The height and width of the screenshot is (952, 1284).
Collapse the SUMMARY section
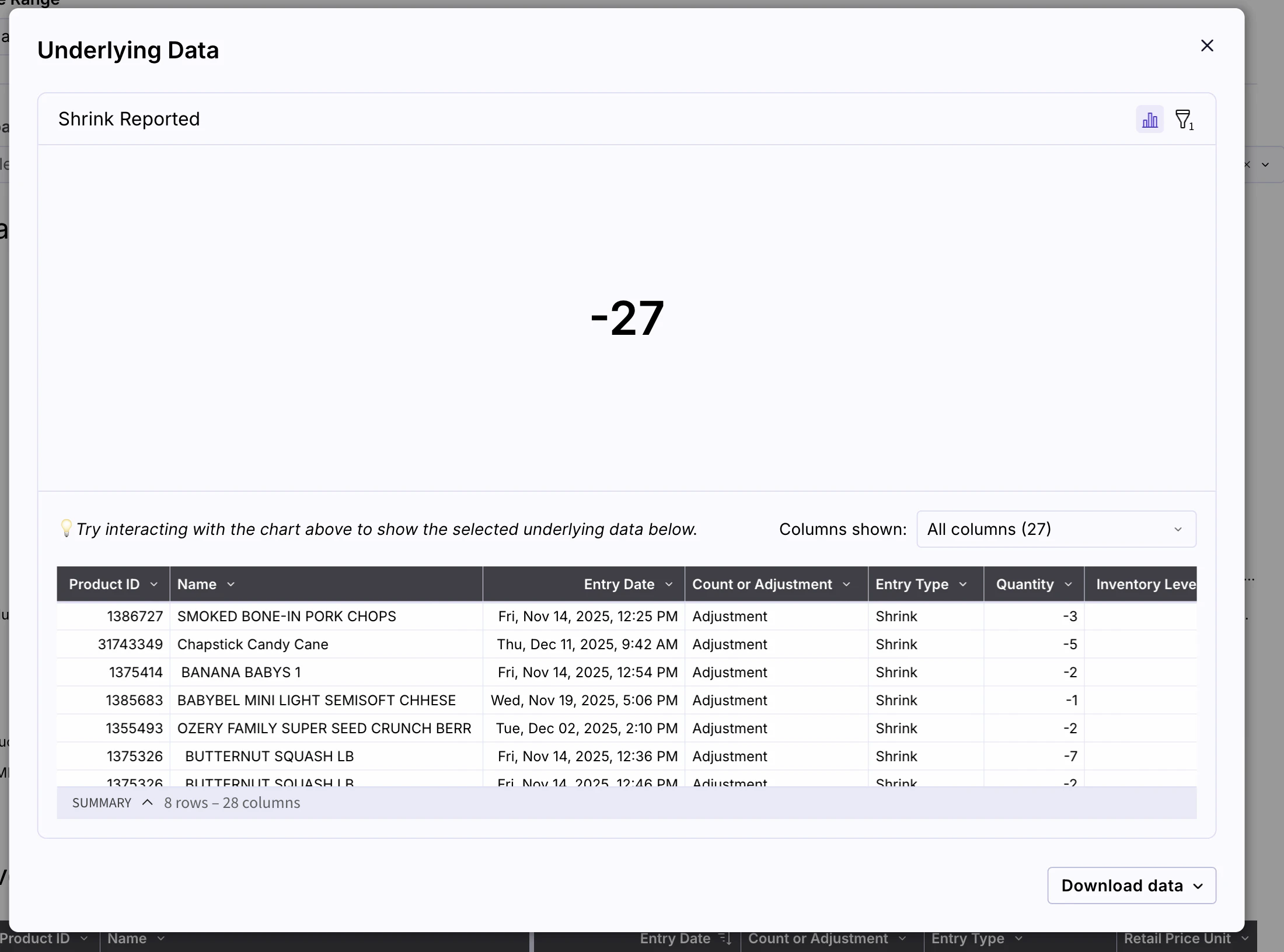coord(146,803)
